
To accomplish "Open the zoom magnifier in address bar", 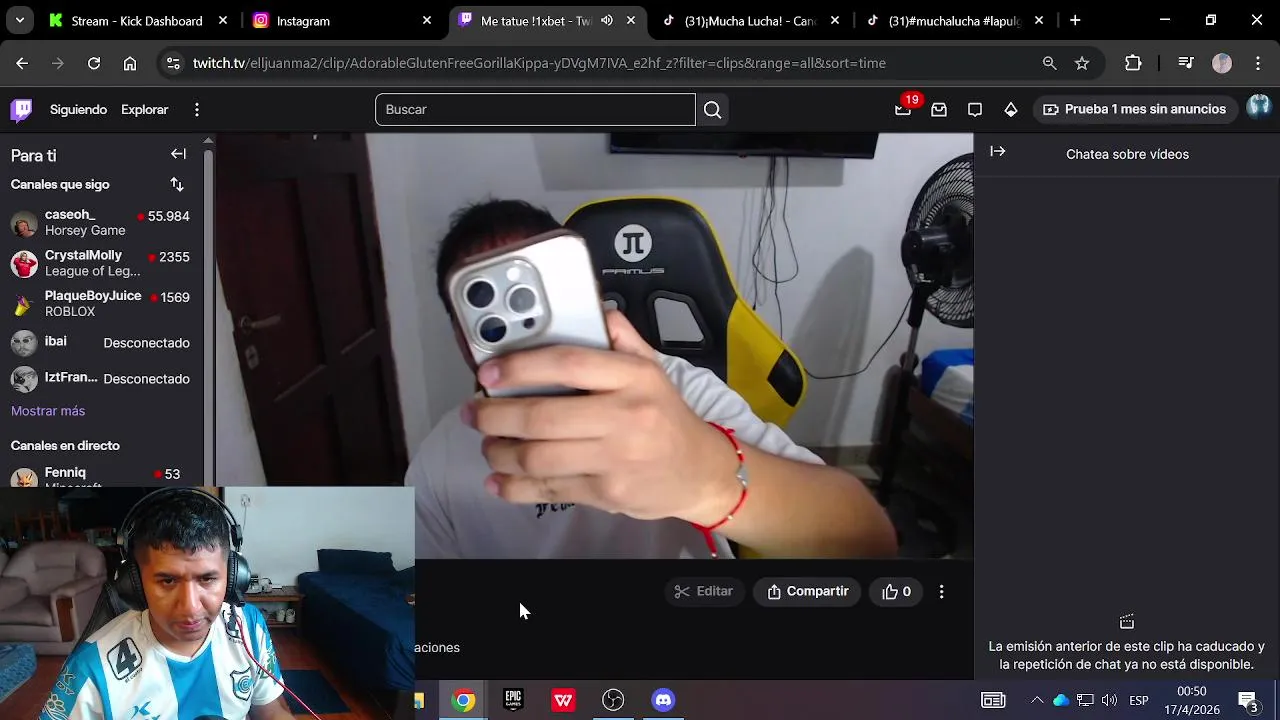I will [x=1049, y=63].
